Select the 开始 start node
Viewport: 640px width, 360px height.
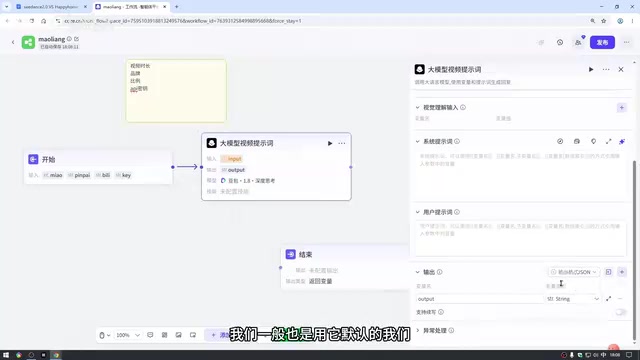click(x=98, y=167)
